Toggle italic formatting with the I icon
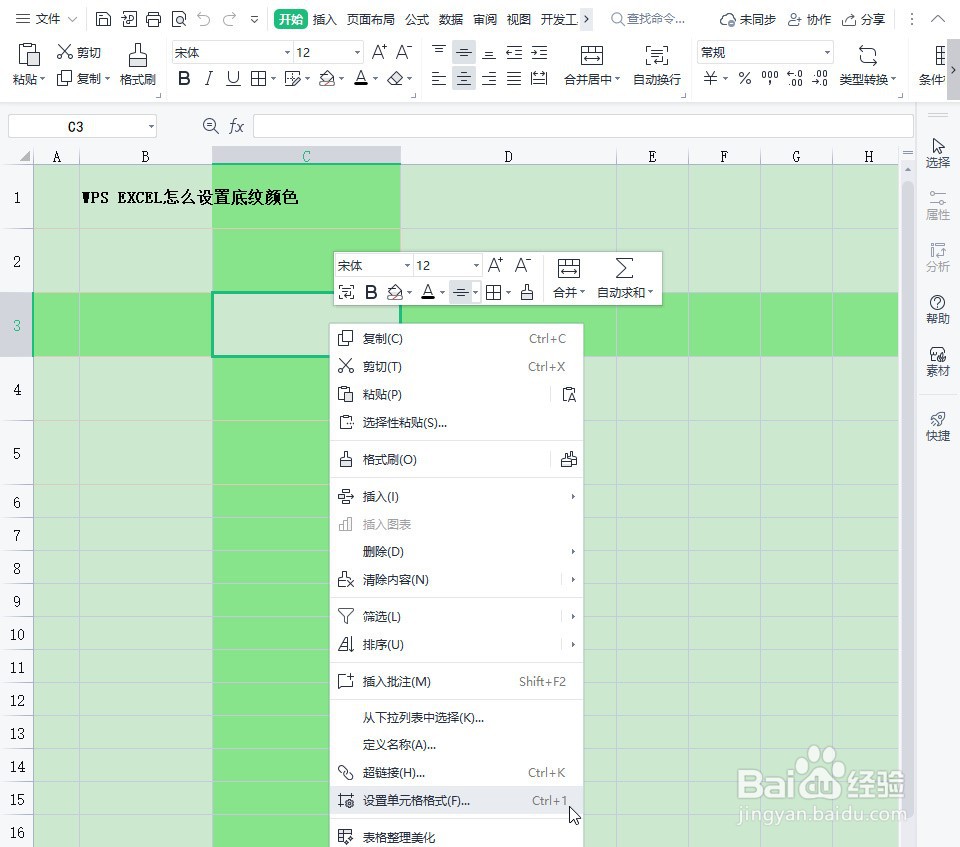 point(207,79)
